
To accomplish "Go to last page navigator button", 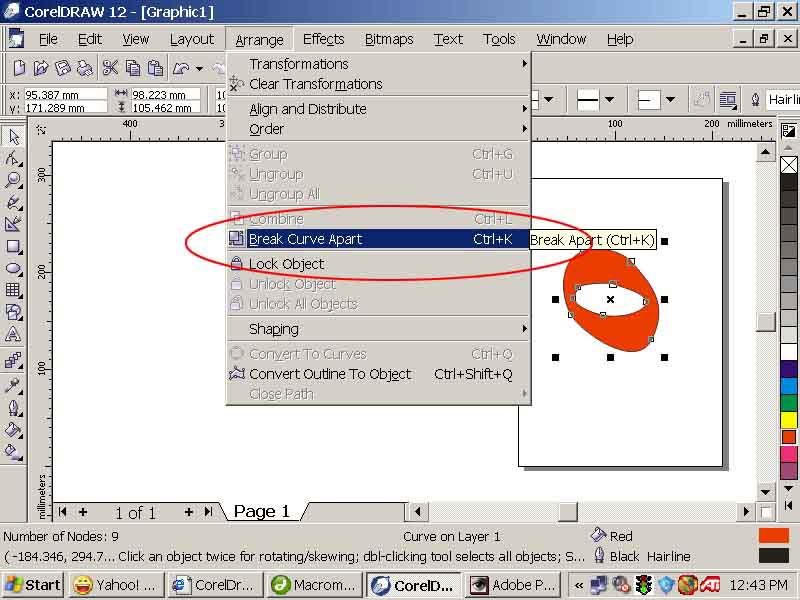I will click(208, 512).
